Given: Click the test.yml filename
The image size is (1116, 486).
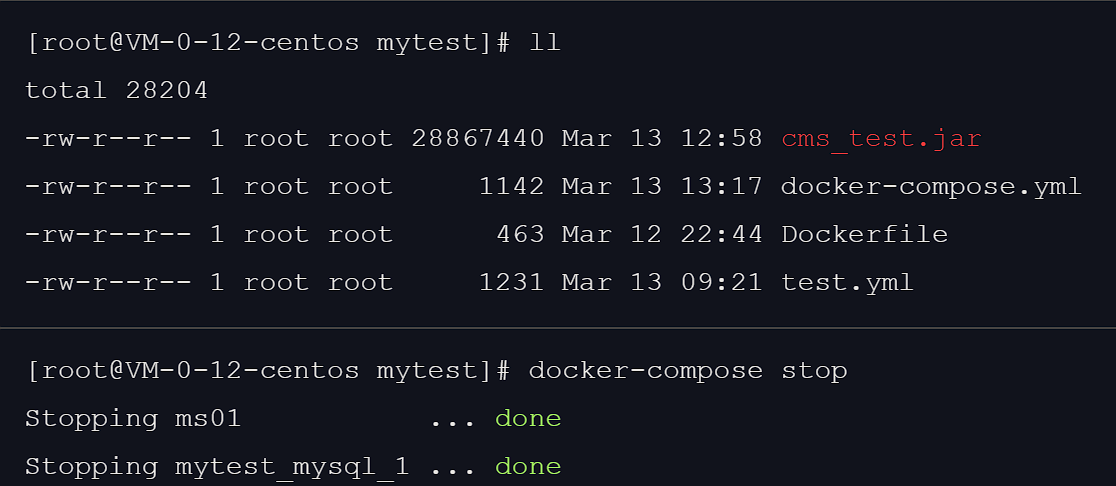Looking at the screenshot, I should 847,282.
